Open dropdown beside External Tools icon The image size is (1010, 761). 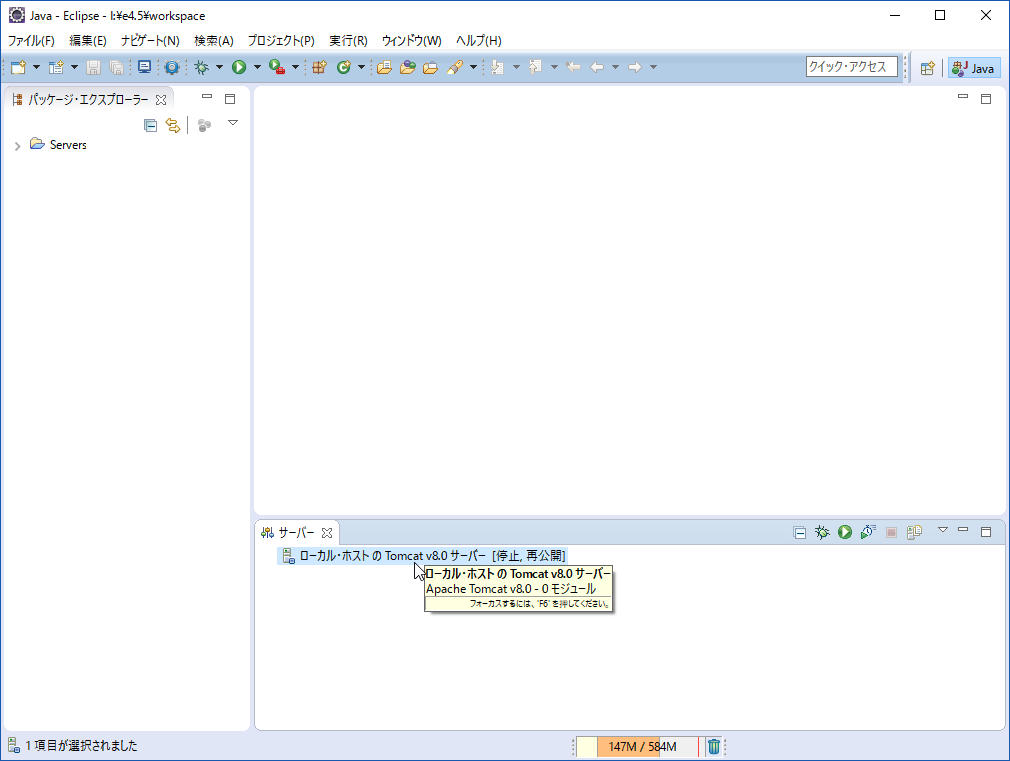[x=295, y=67]
